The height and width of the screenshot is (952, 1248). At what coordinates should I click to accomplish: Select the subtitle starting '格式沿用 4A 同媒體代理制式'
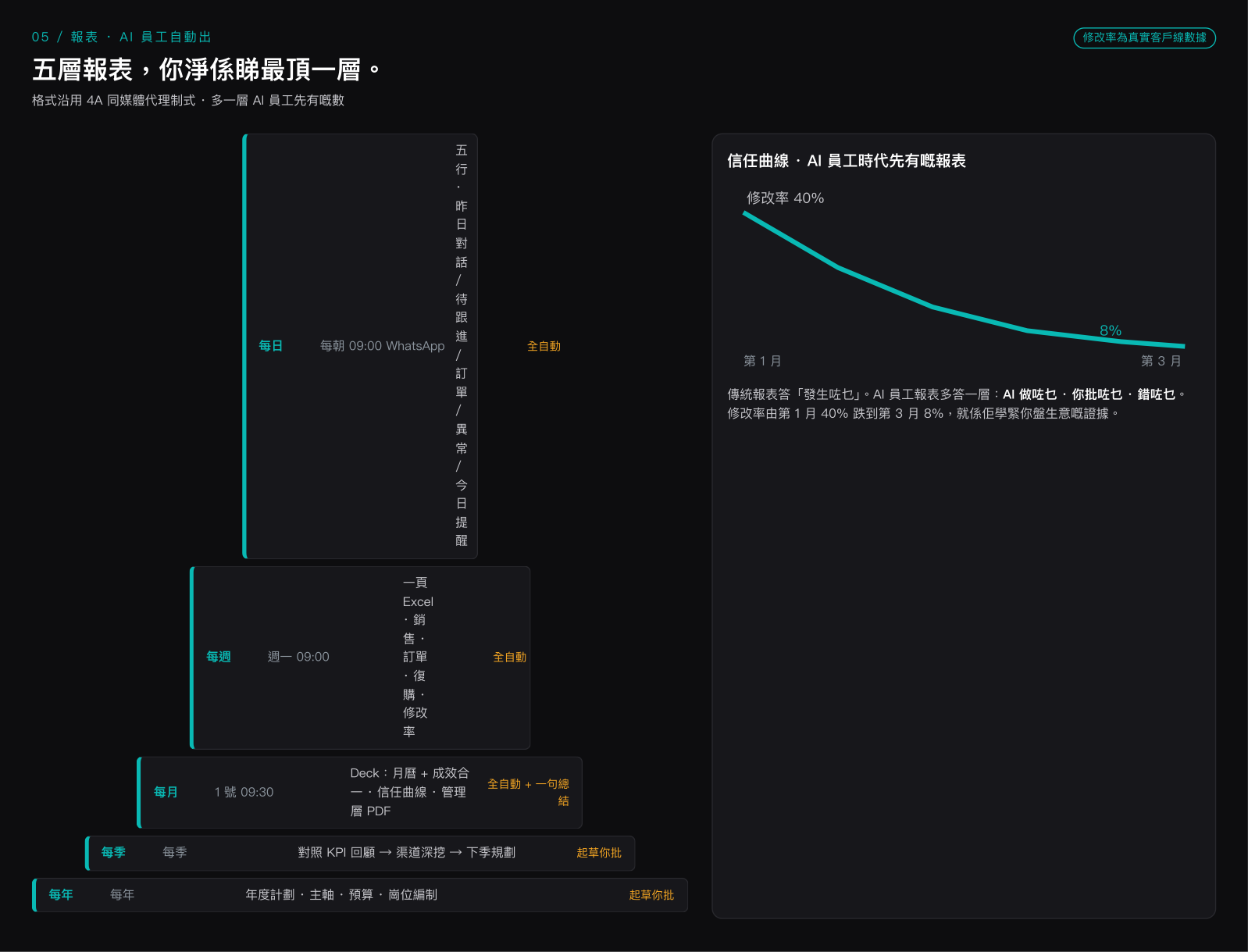[188, 100]
